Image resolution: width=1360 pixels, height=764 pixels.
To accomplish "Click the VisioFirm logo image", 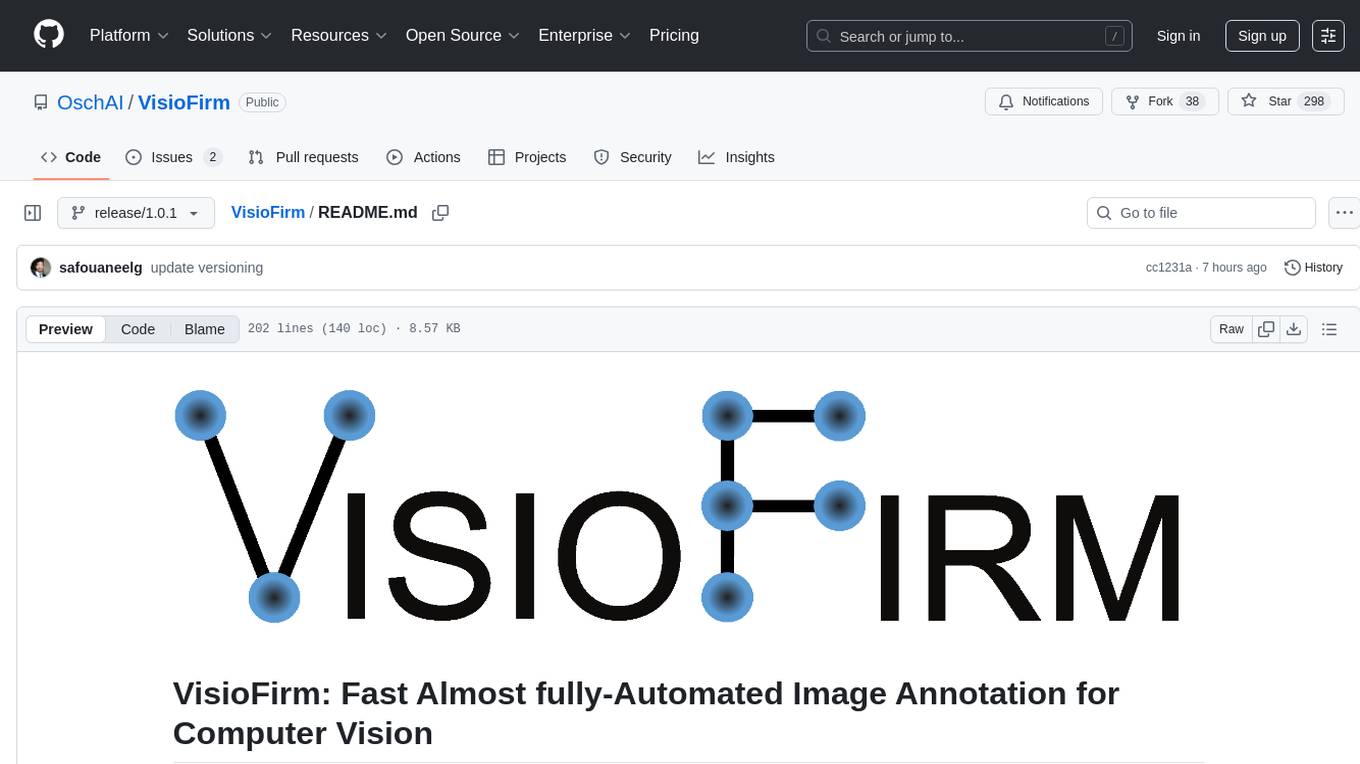I will tap(678, 506).
